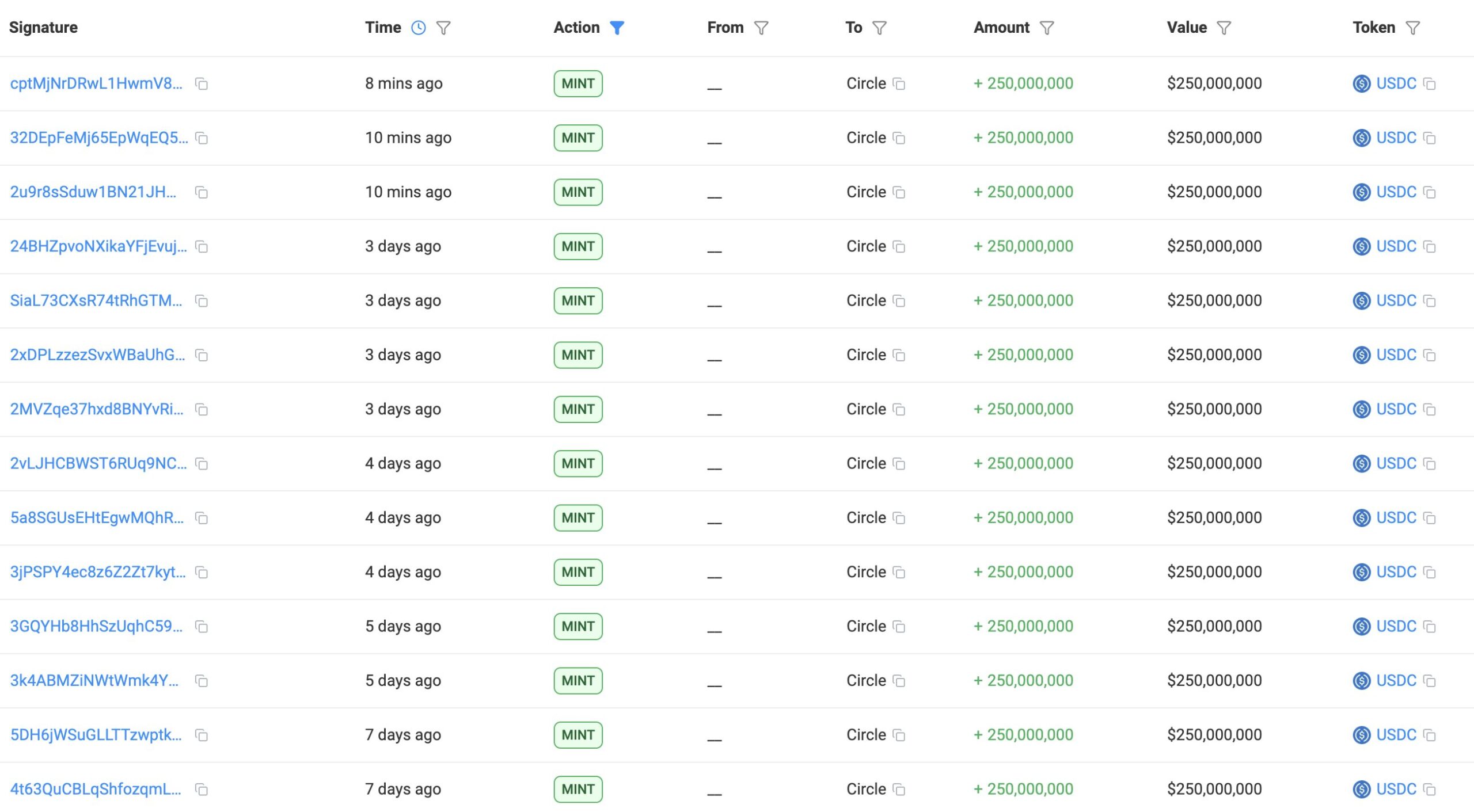Click the Signature column header
Viewport: 1474px width, 812px height.
tap(43, 27)
